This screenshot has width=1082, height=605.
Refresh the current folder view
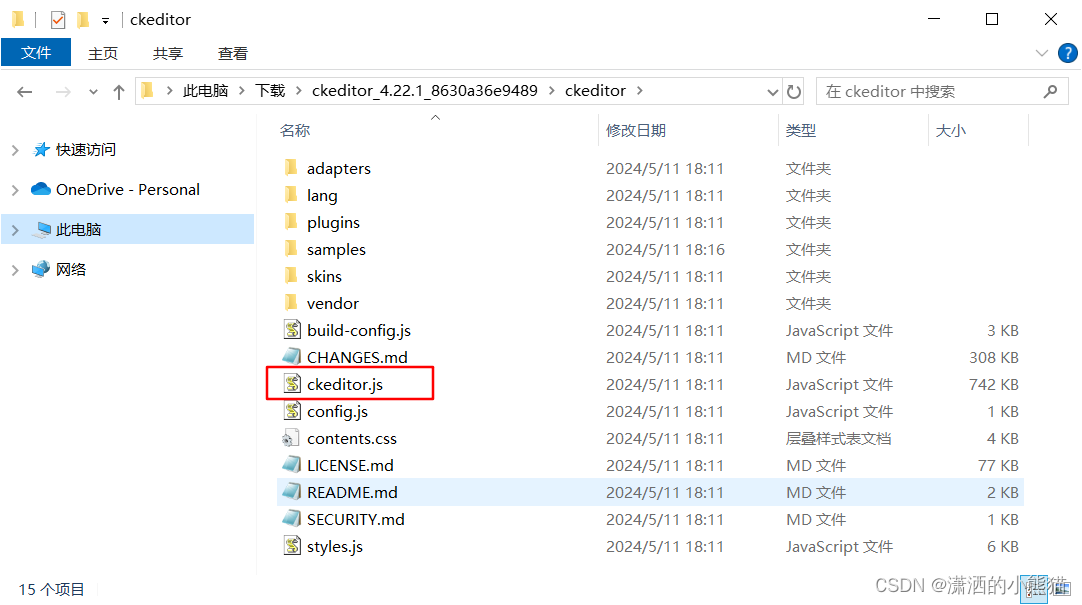click(794, 92)
